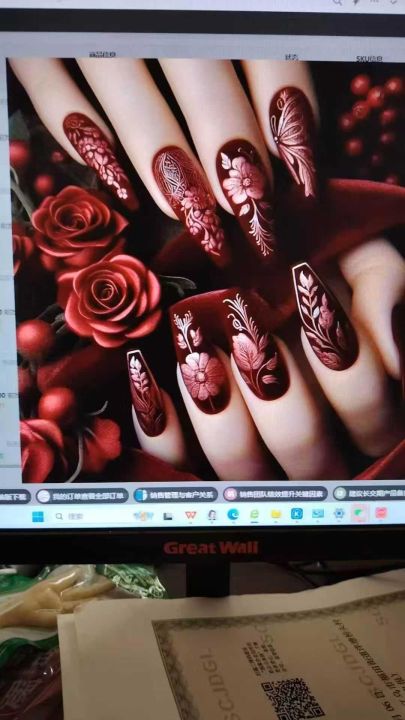Open File Explorer folder icon

click(276, 514)
